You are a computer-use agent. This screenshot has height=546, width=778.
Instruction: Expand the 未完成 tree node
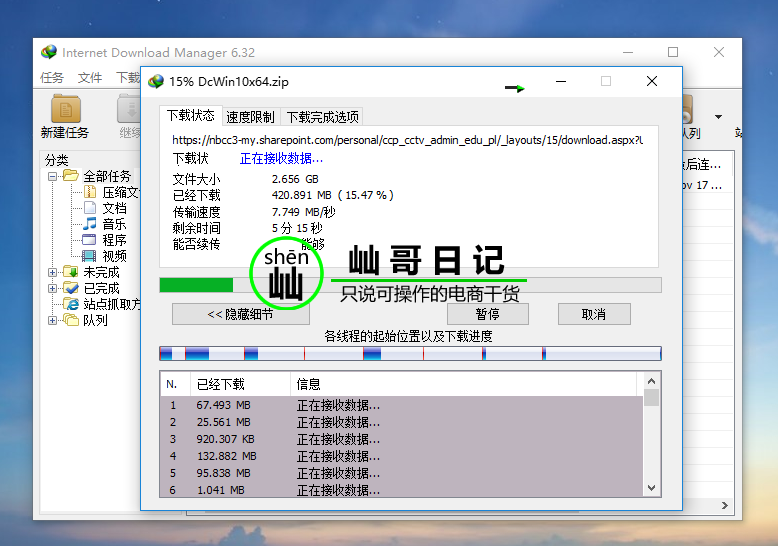click(52, 273)
